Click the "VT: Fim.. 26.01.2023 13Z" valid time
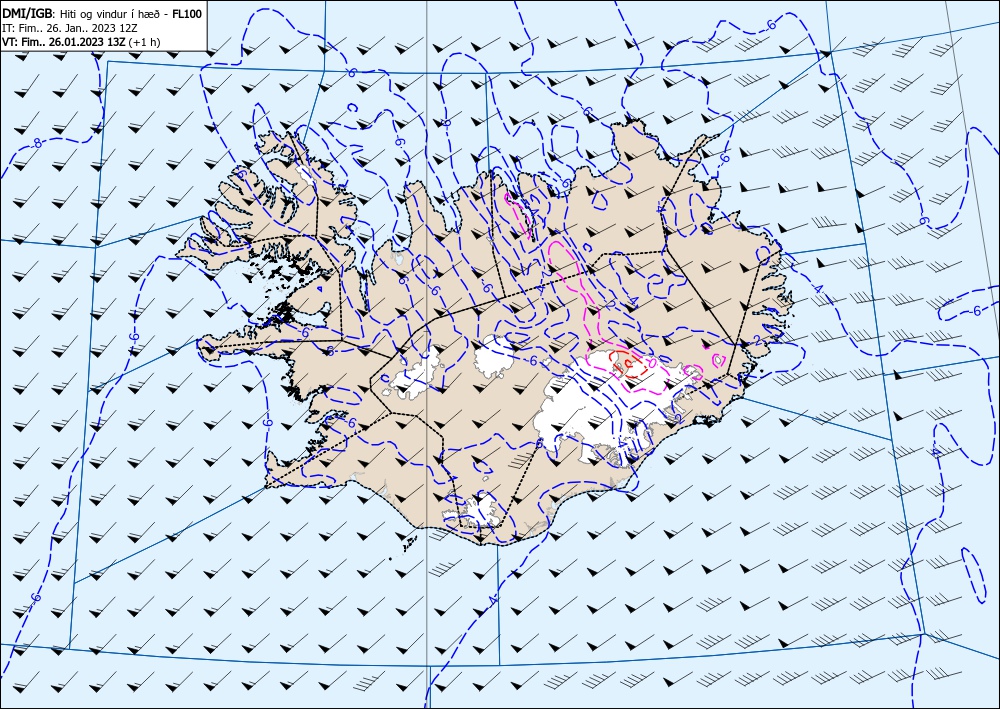 point(64,42)
